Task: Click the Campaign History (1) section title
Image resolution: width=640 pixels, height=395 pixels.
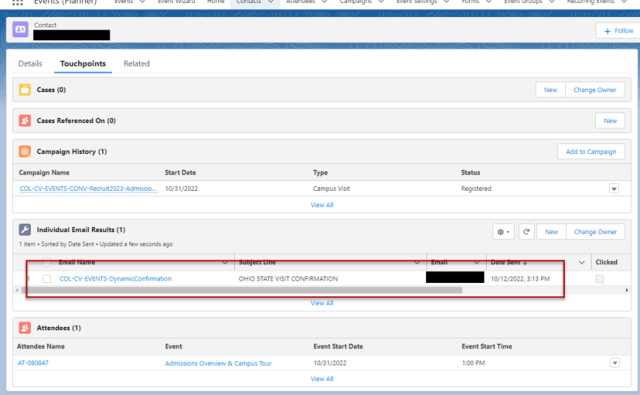Action: coord(71,152)
